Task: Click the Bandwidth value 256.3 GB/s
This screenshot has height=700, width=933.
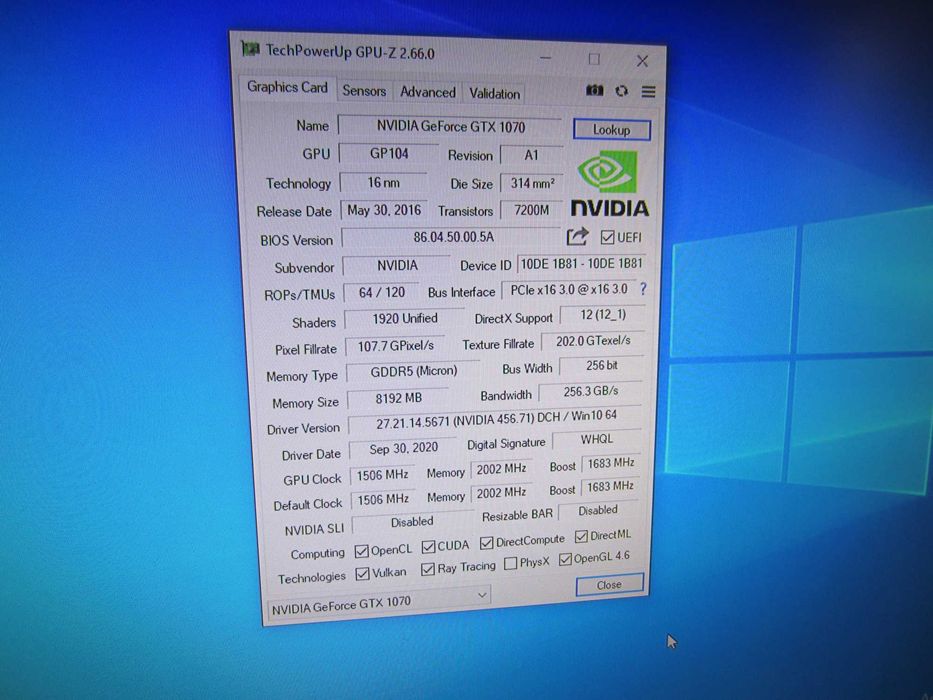Action: click(590, 392)
